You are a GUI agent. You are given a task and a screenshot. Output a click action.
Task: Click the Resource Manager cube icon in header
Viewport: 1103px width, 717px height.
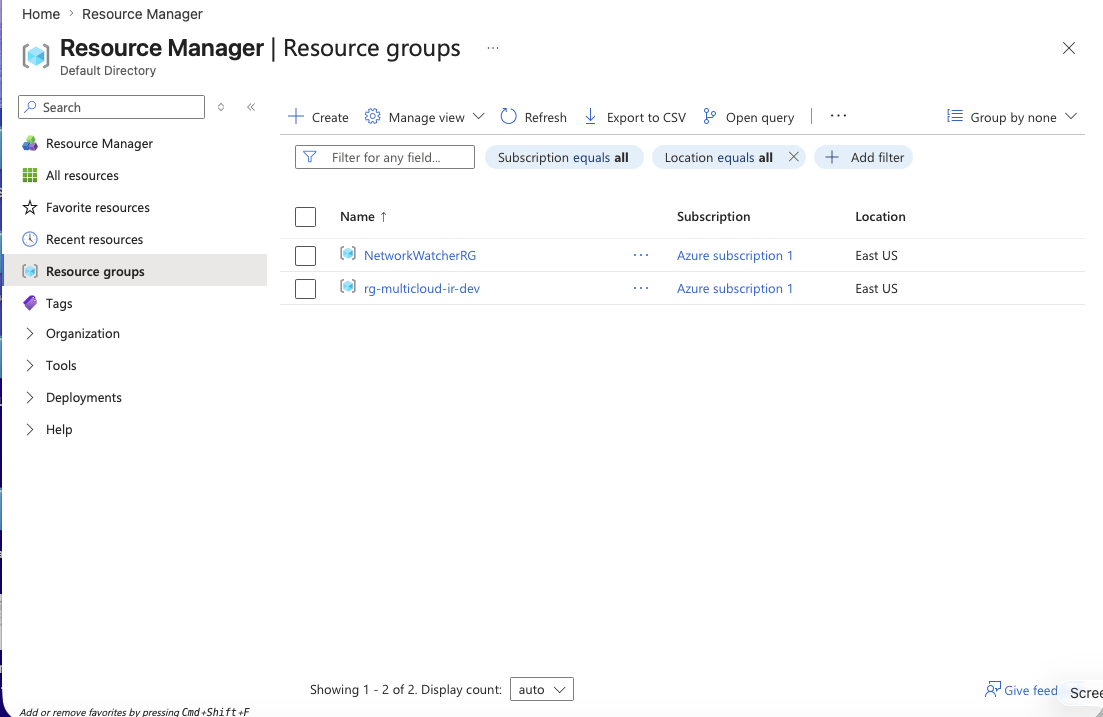36,56
